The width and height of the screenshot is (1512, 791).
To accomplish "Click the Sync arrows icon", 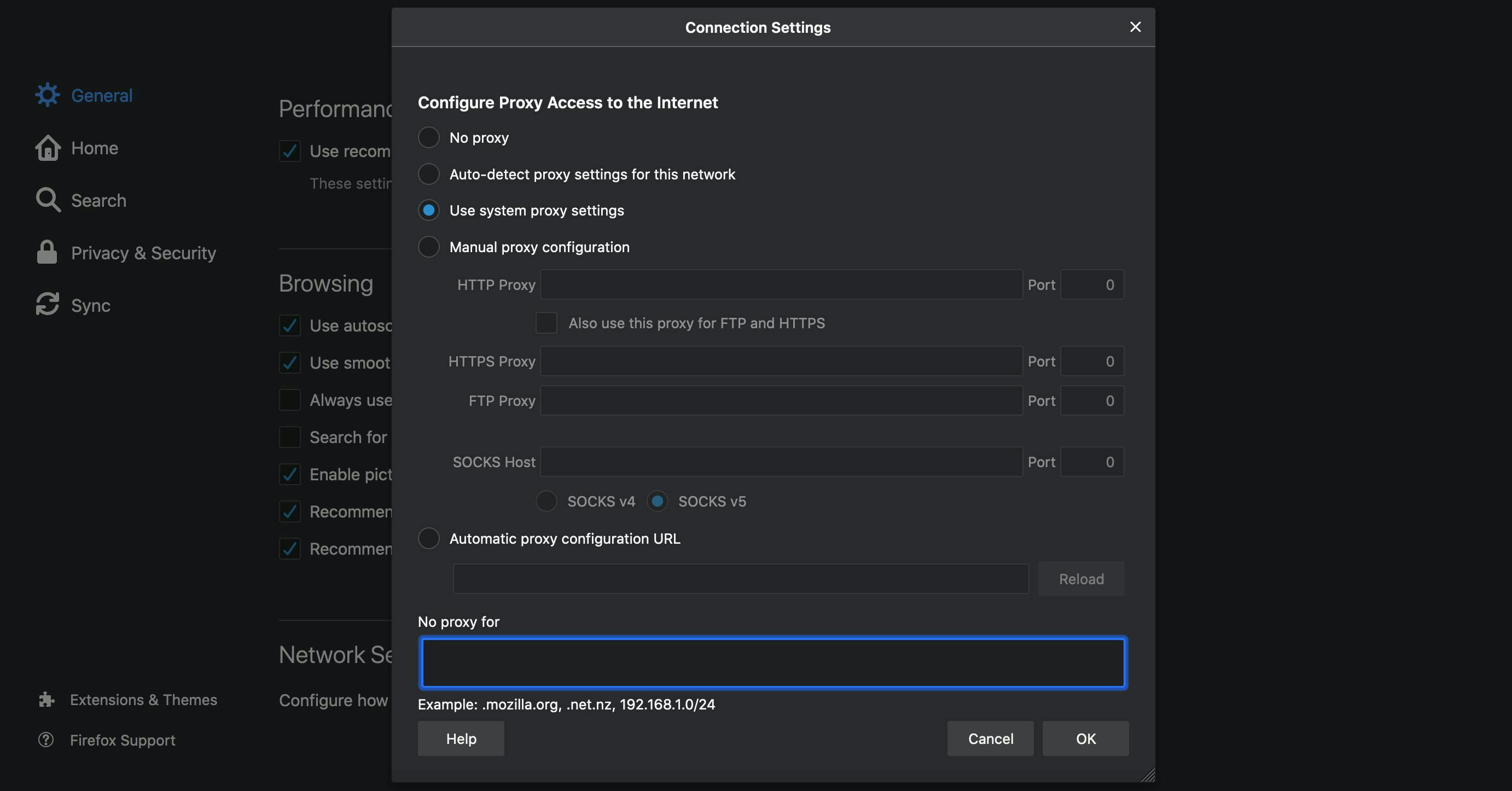I will coord(48,305).
